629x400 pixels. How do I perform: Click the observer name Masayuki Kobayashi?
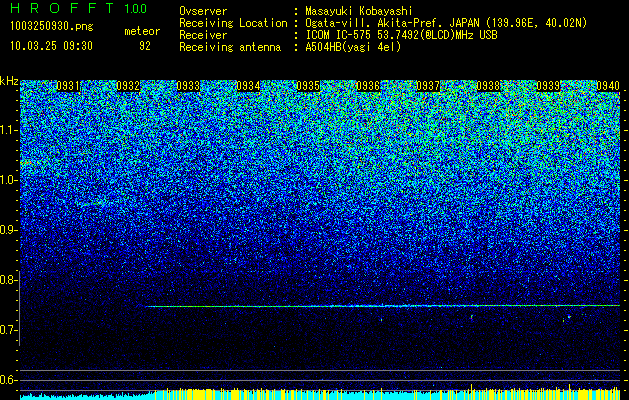coord(359,11)
